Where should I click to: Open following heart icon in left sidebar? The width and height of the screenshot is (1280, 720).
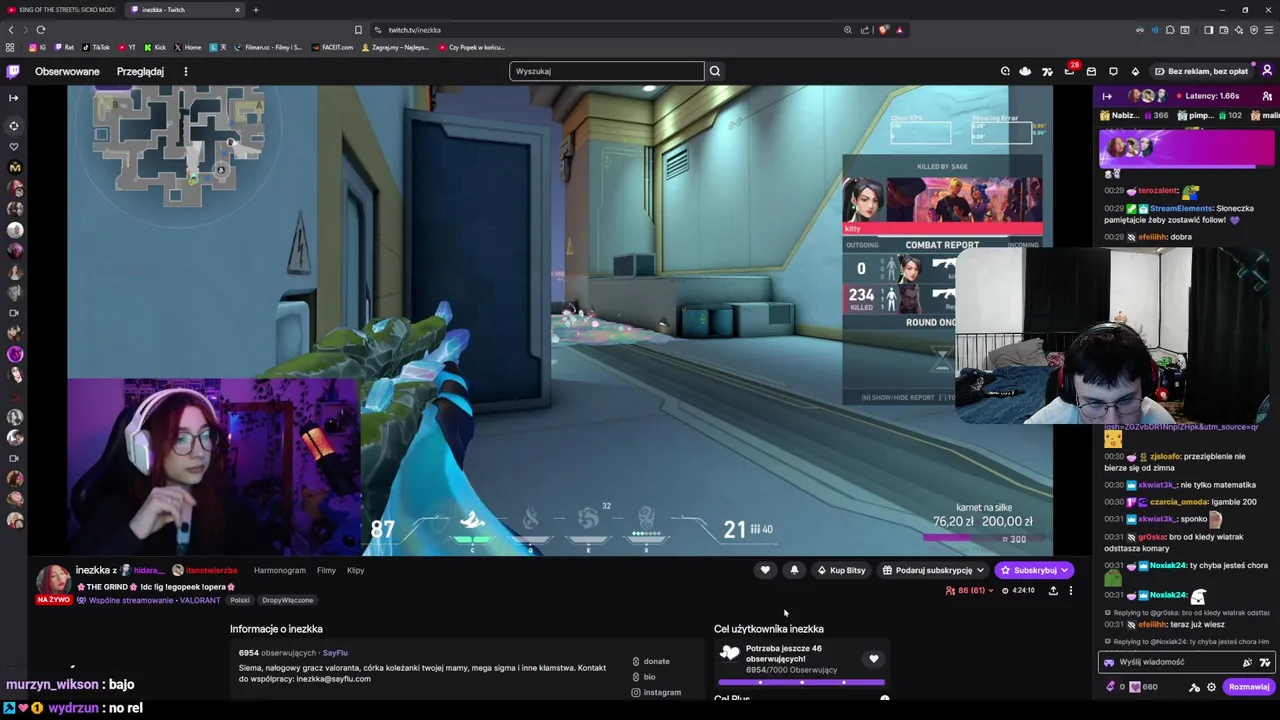(14, 147)
